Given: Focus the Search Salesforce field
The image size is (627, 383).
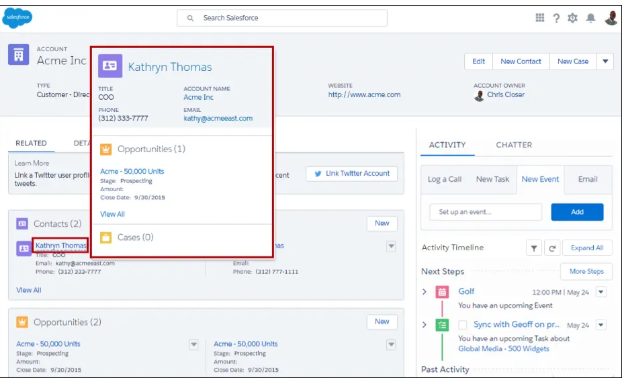Looking at the screenshot, I should pyautogui.click(x=282, y=18).
